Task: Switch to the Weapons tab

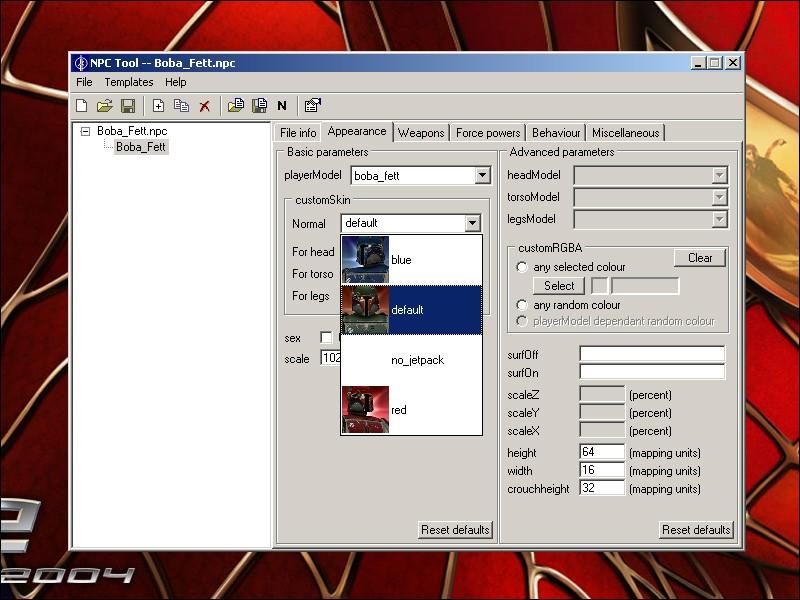Action: tap(421, 133)
